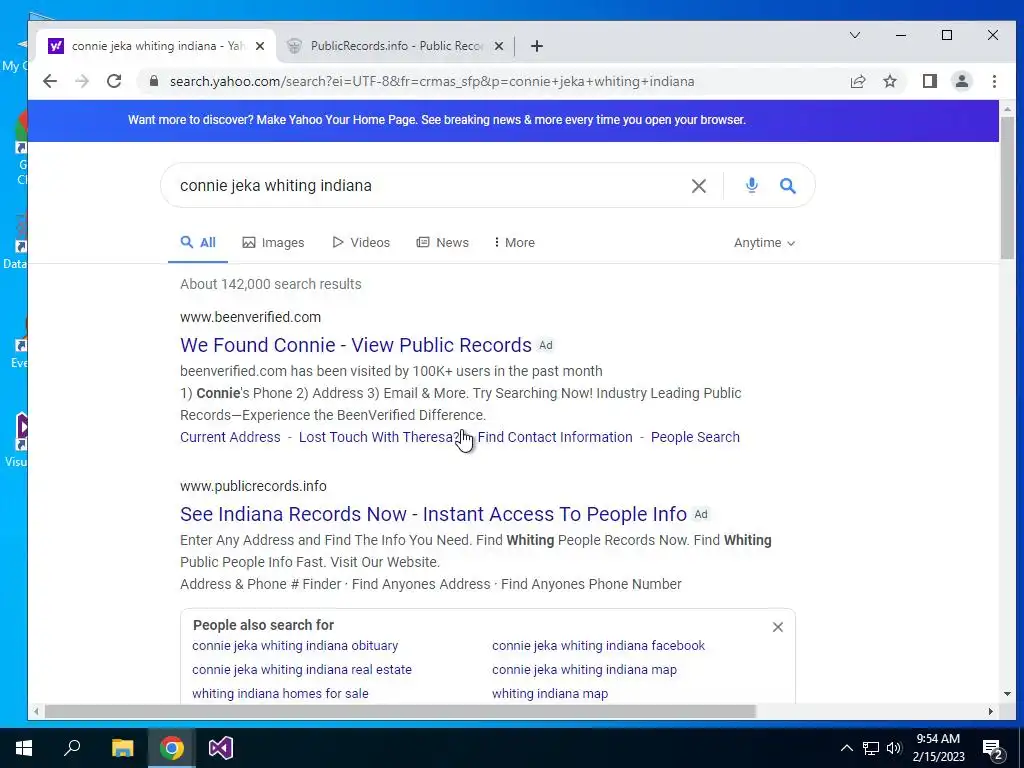Open a new browser tab
Viewport: 1024px width, 768px height.
click(x=536, y=46)
